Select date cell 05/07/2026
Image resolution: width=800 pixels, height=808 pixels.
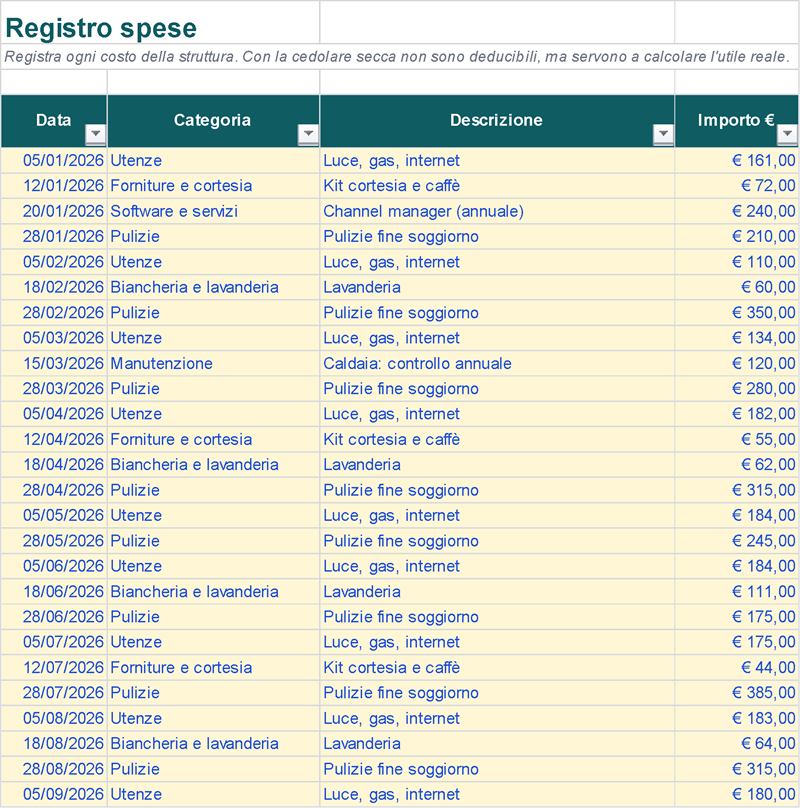click(x=54, y=642)
